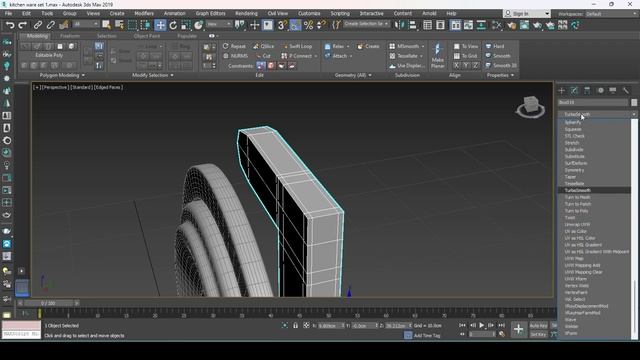This screenshot has width=640, height=360.
Task: Click the time slider showing 0 / 100
Action: [48, 303]
